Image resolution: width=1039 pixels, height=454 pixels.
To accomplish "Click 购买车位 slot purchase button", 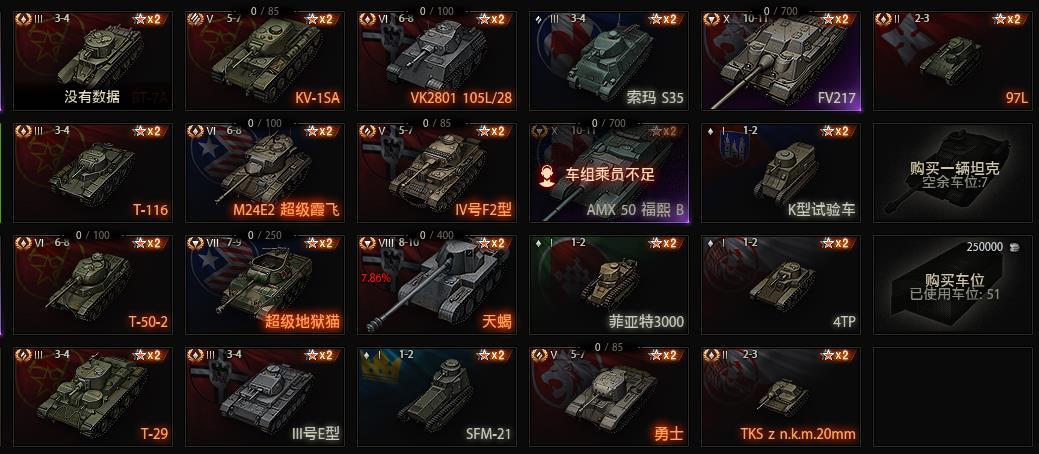I will click(953, 284).
